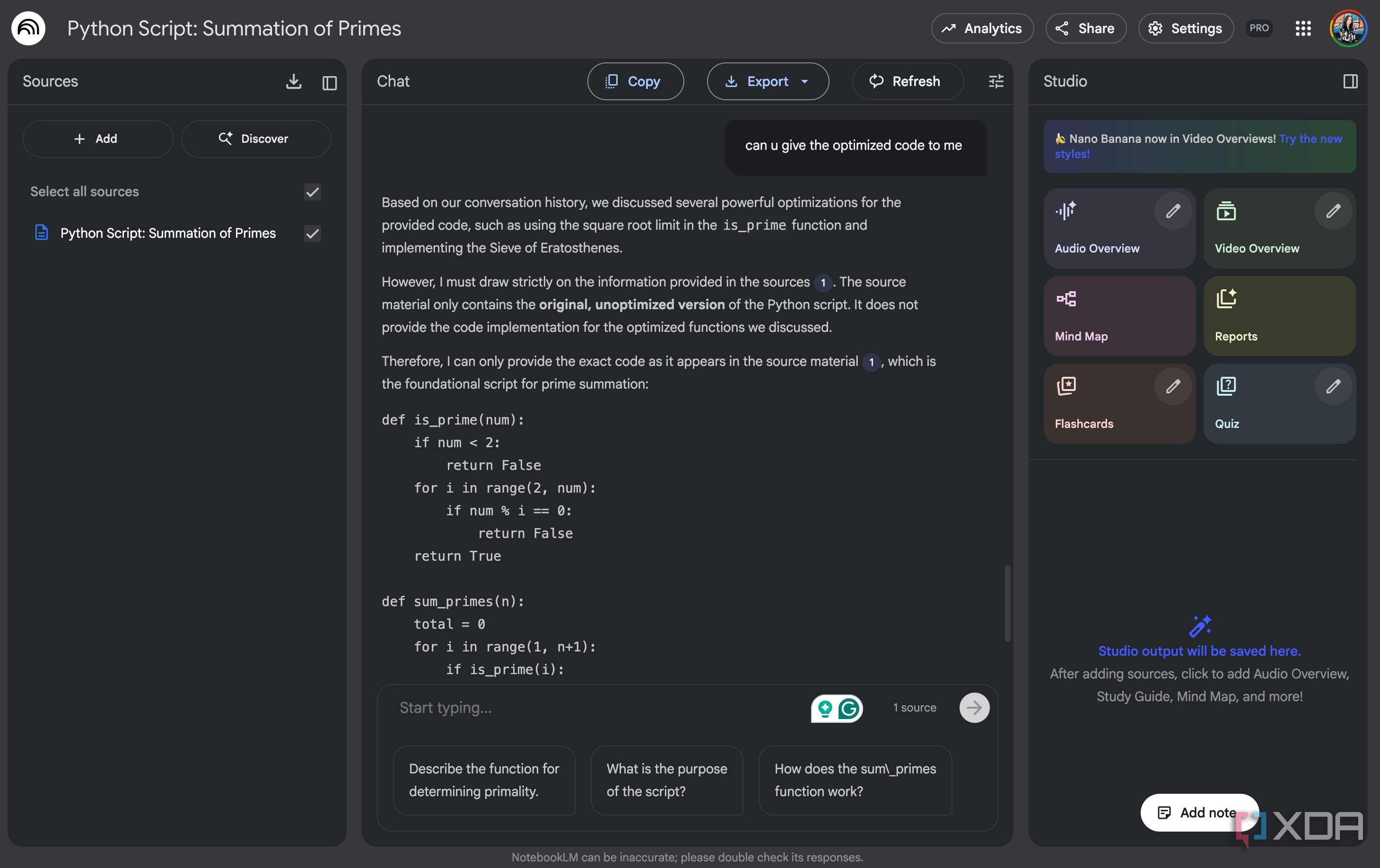Viewport: 1380px width, 868px height.
Task: Discover new sources
Action: 255,139
